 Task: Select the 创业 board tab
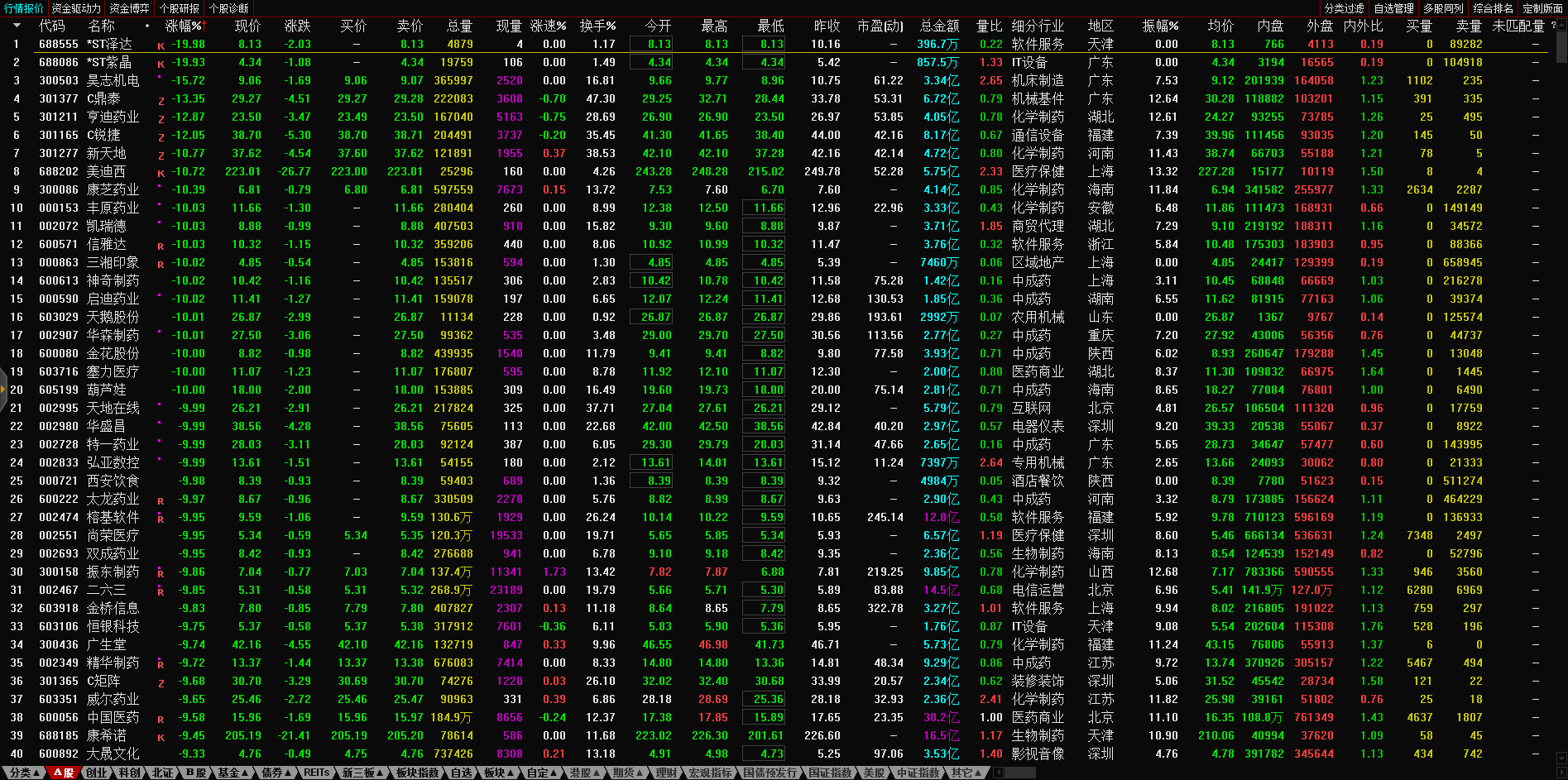pos(97,773)
